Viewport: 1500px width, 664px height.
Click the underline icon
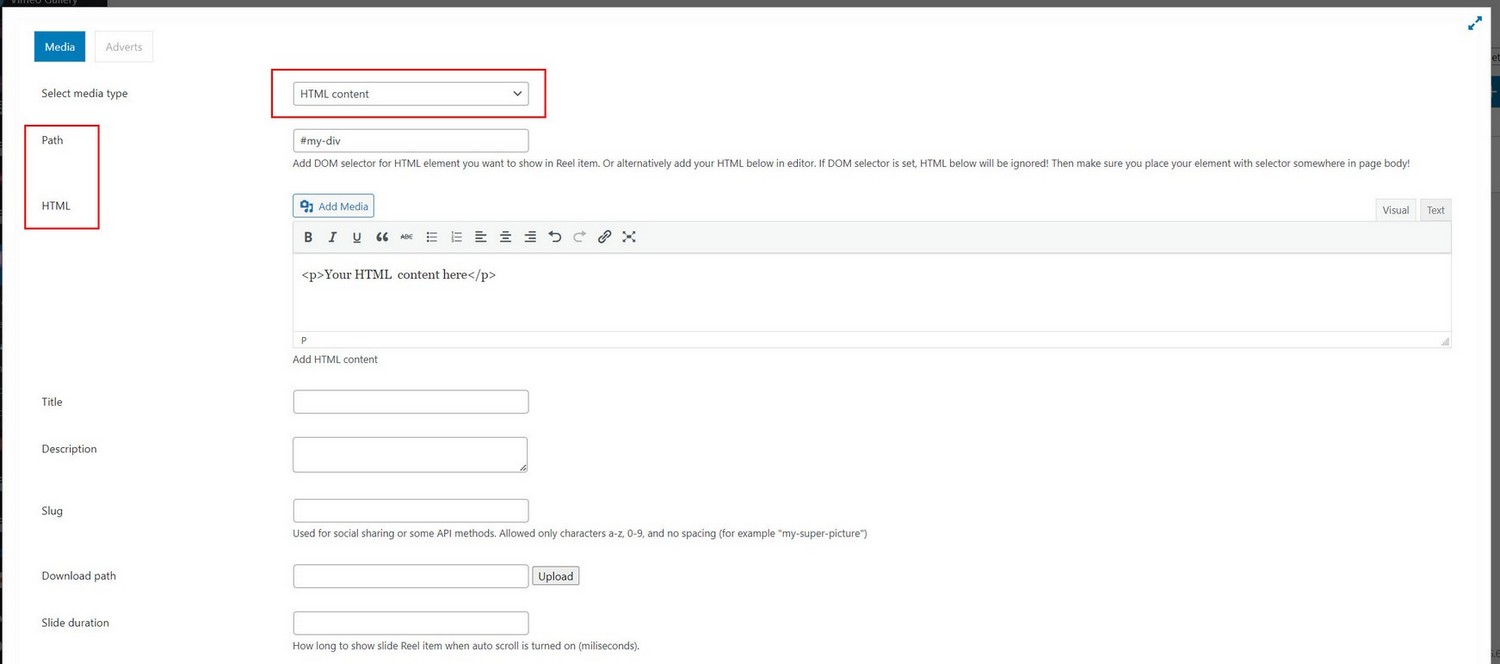point(357,237)
